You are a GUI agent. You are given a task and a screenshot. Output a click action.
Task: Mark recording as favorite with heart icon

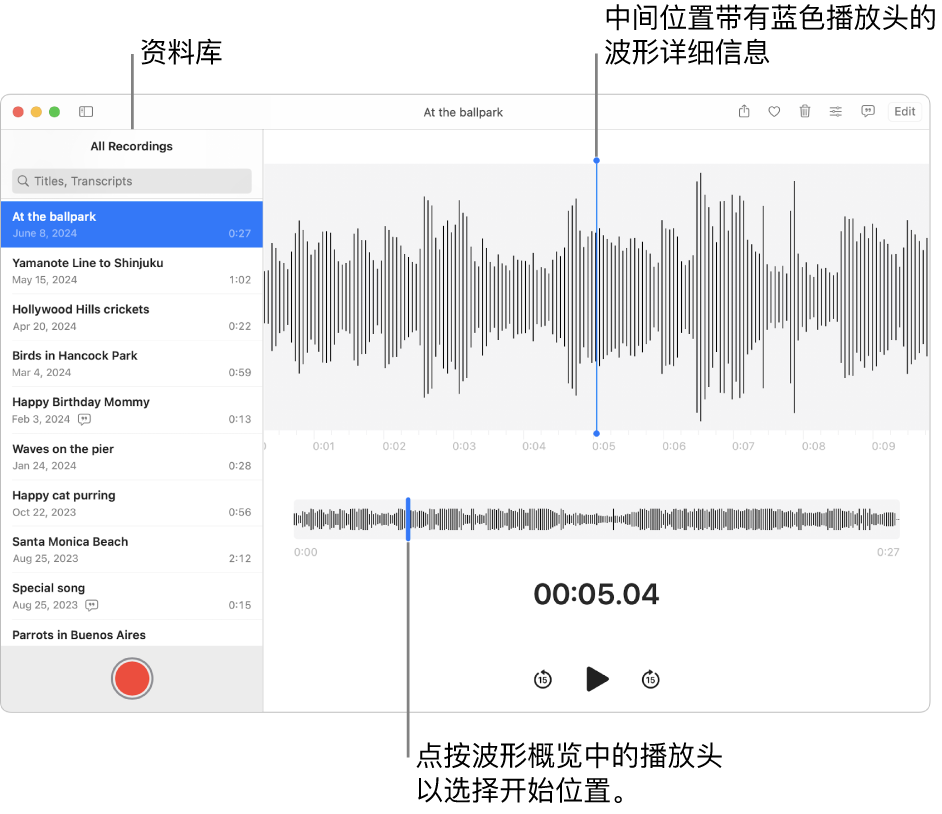coord(774,112)
